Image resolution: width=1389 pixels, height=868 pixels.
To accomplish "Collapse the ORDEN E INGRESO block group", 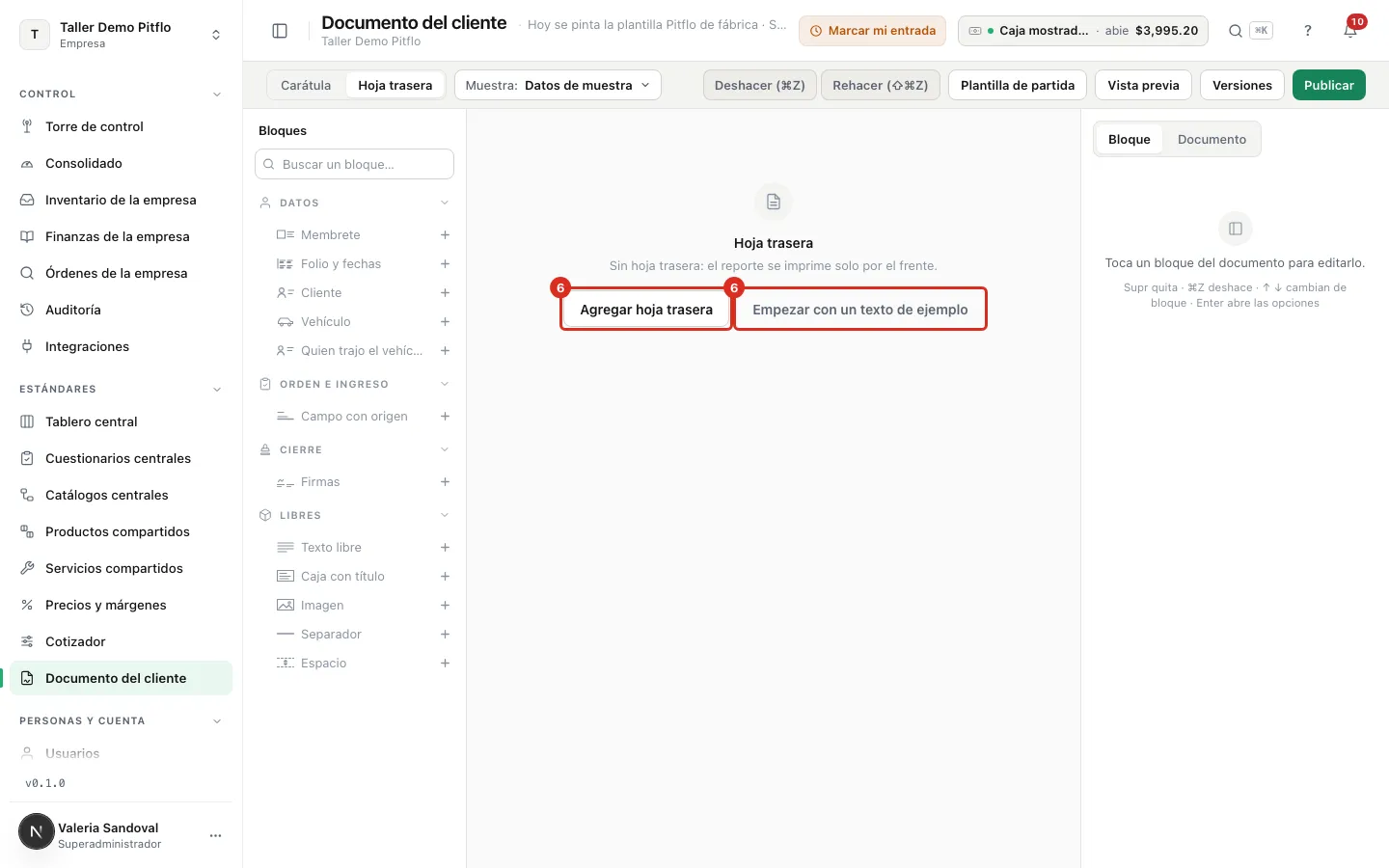I will pyautogui.click(x=445, y=384).
